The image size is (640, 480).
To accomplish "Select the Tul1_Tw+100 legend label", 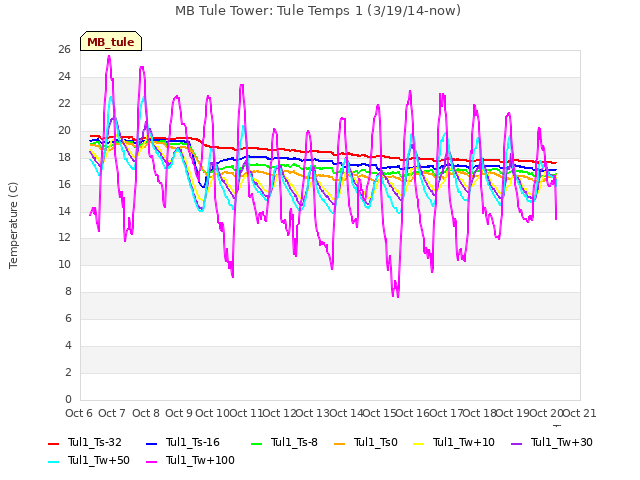I will [200, 460].
